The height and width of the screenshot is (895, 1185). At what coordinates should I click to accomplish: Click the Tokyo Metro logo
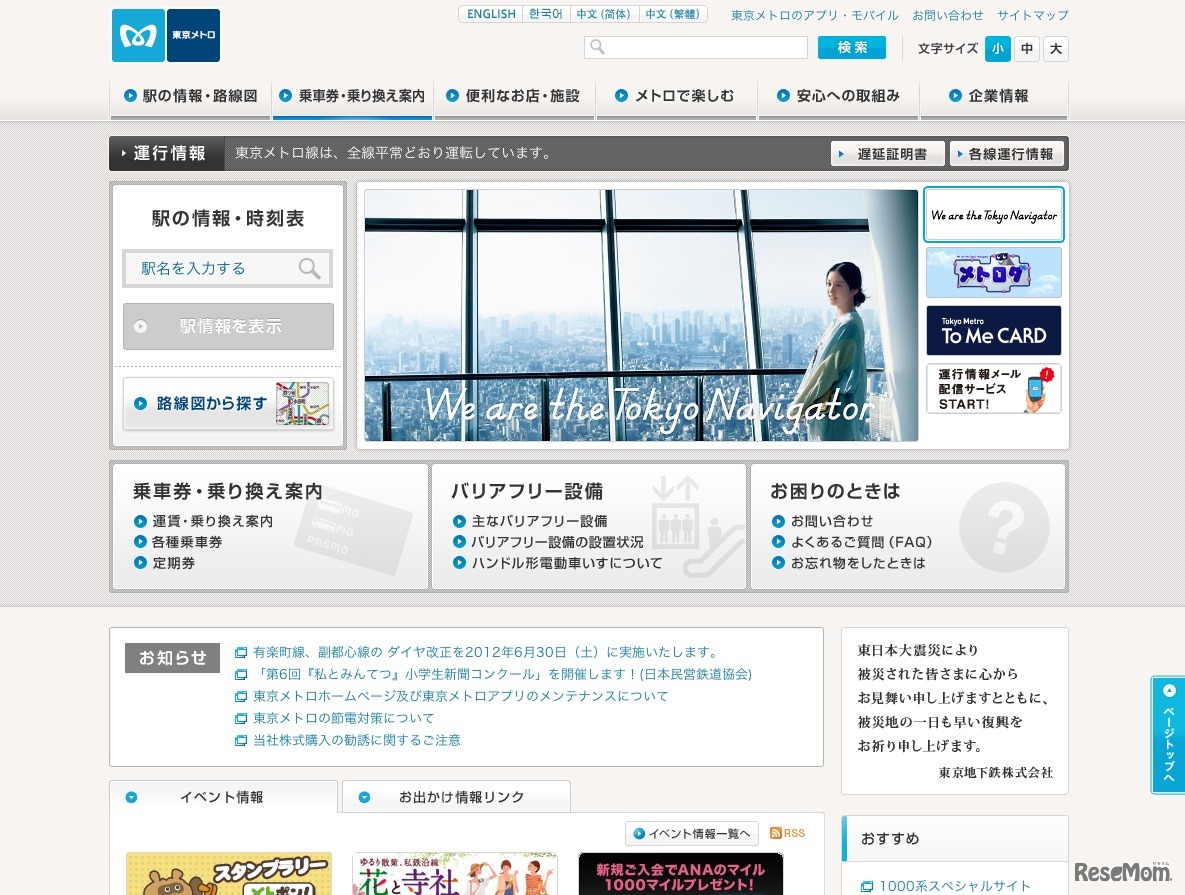click(166, 36)
